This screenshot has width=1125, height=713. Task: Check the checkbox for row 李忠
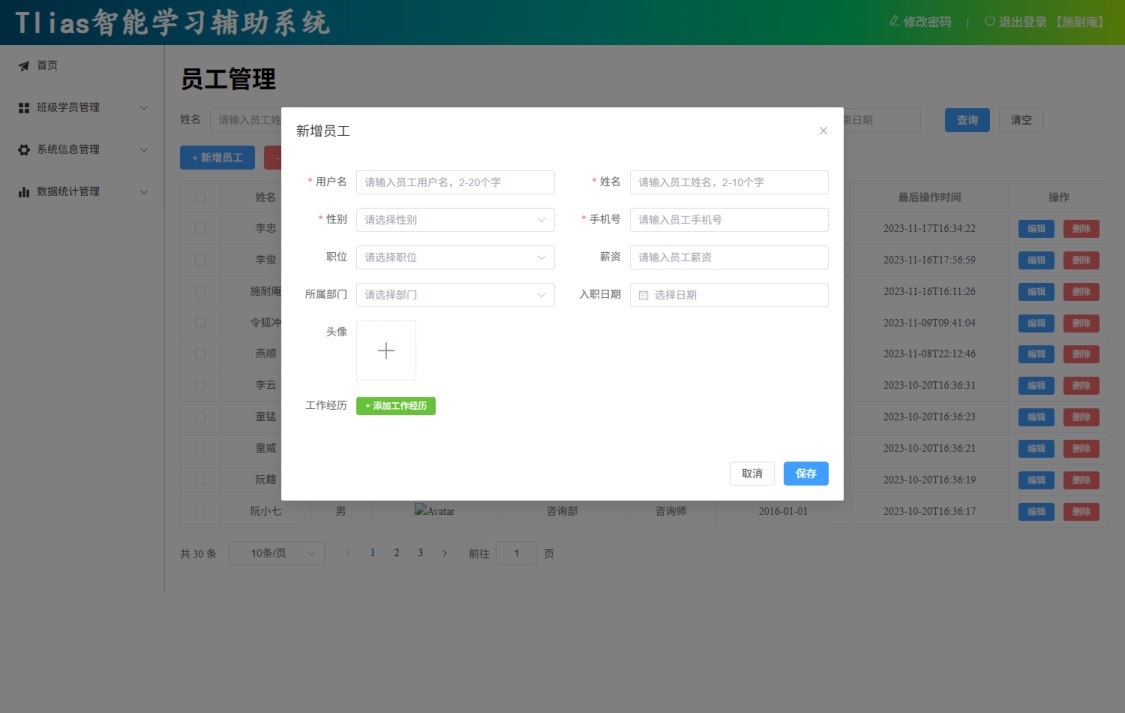coord(200,228)
